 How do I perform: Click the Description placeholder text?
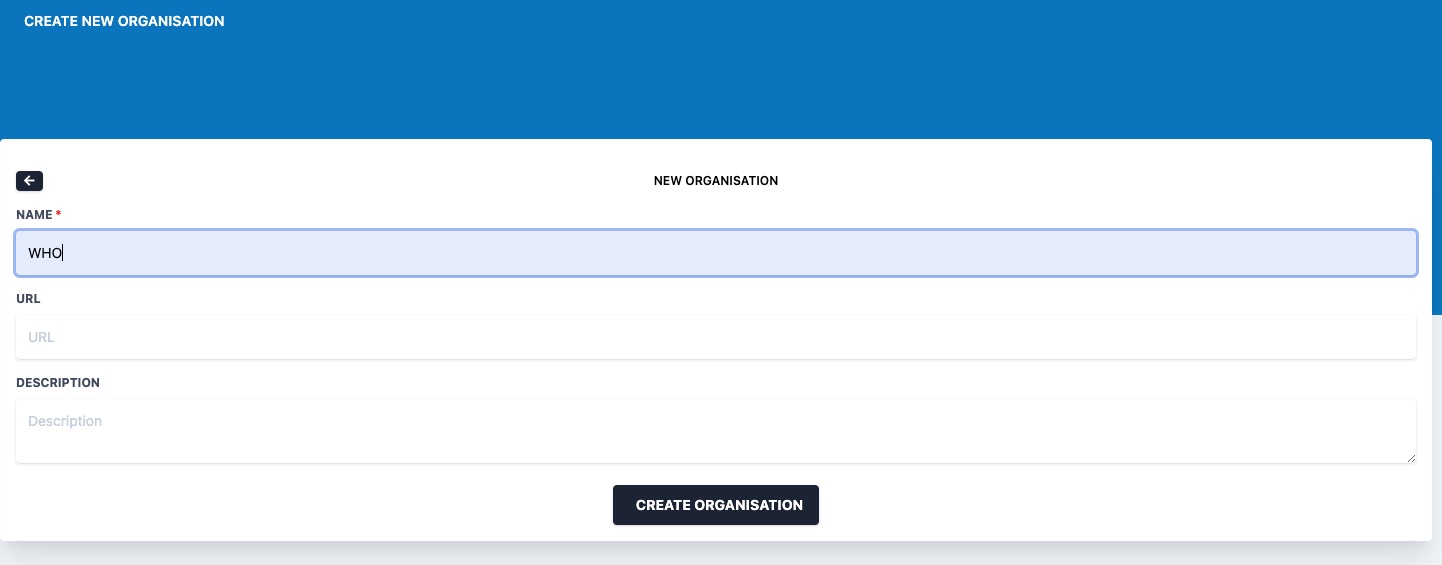65,421
